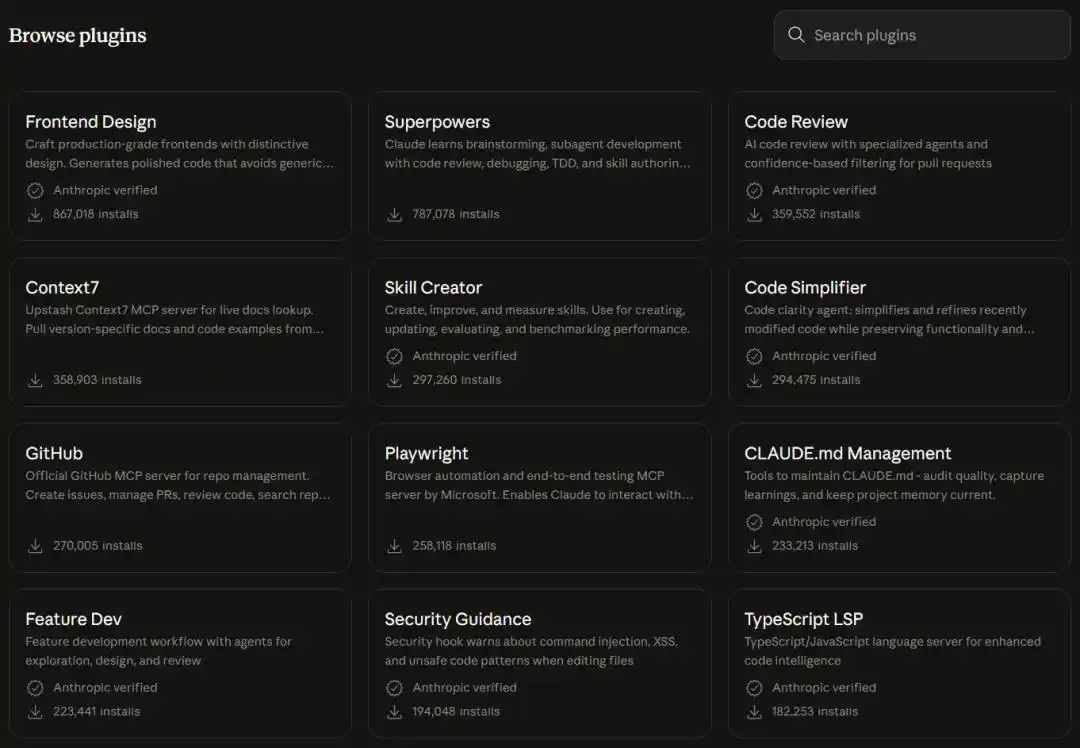
Task: Click the Playwright description about browser automation
Action: tap(539, 486)
